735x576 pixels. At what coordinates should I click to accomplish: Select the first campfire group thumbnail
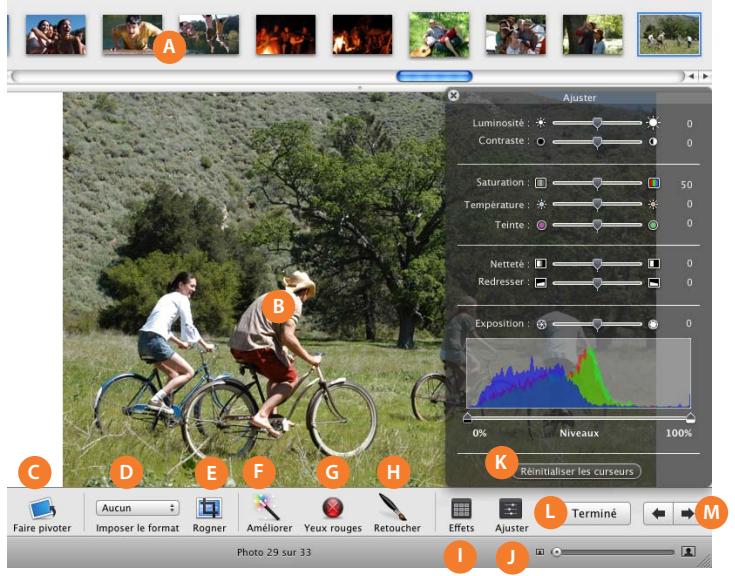pyautogui.click(x=286, y=34)
